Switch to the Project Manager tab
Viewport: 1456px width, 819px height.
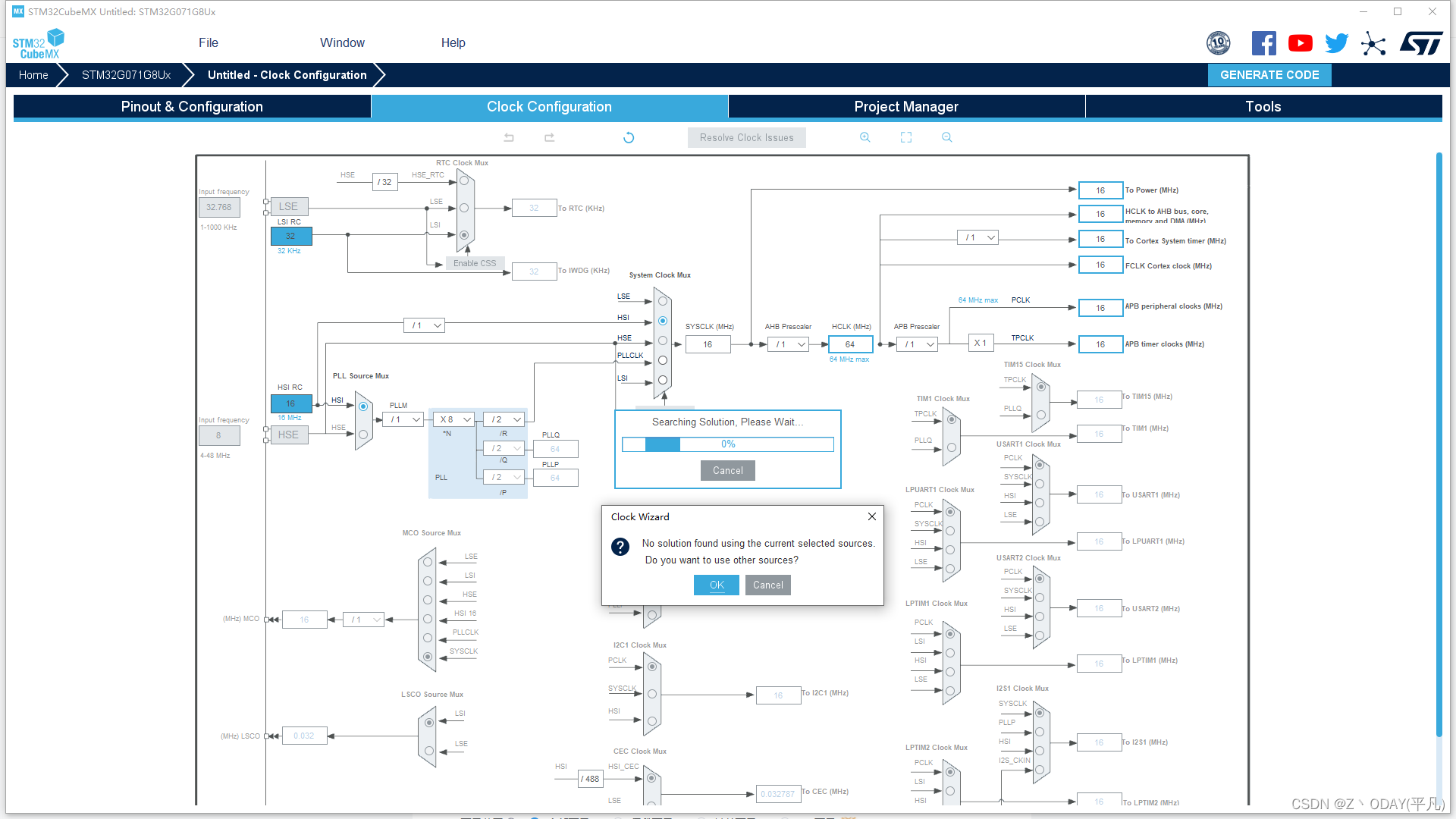(906, 107)
